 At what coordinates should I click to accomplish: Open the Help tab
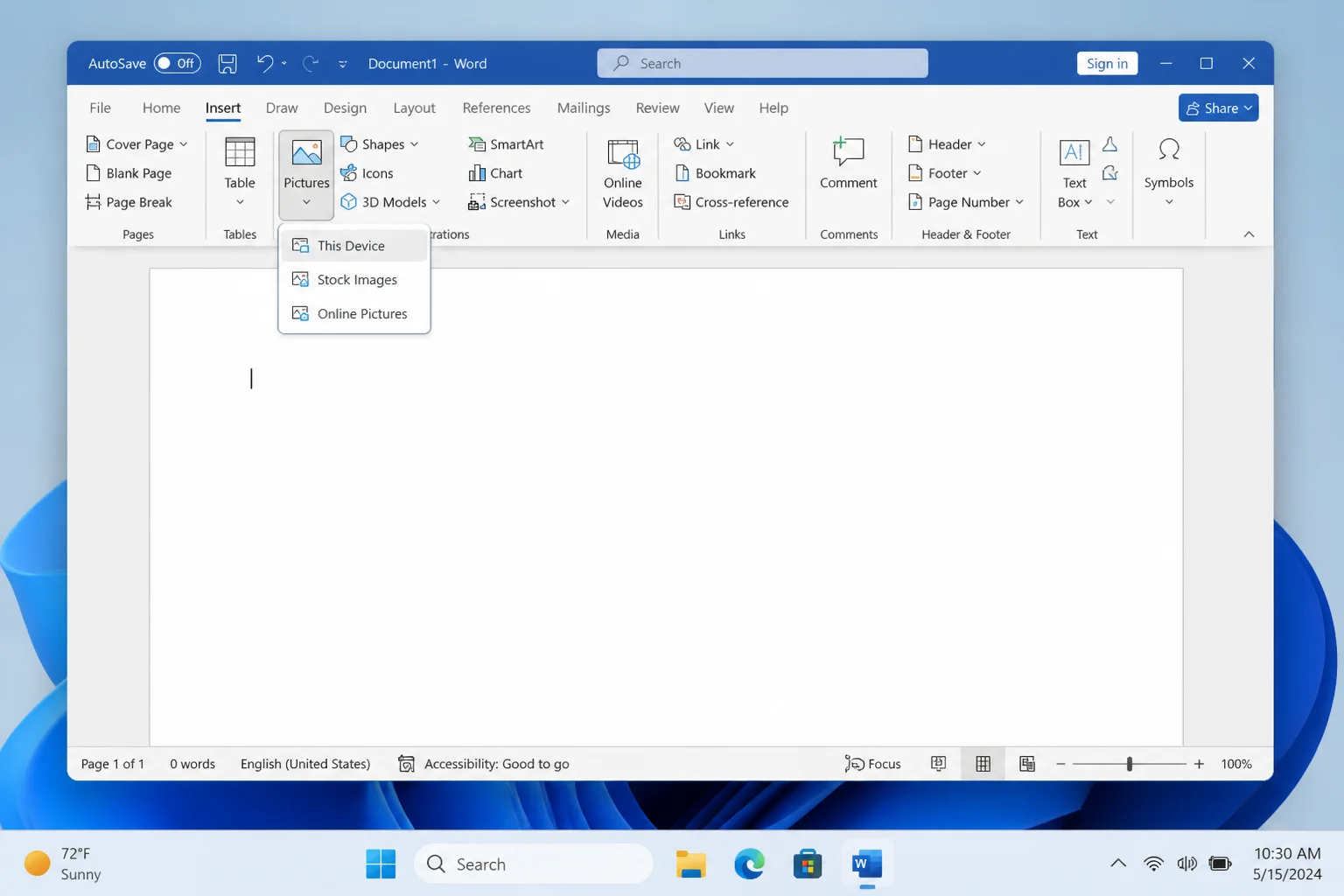point(773,108)
